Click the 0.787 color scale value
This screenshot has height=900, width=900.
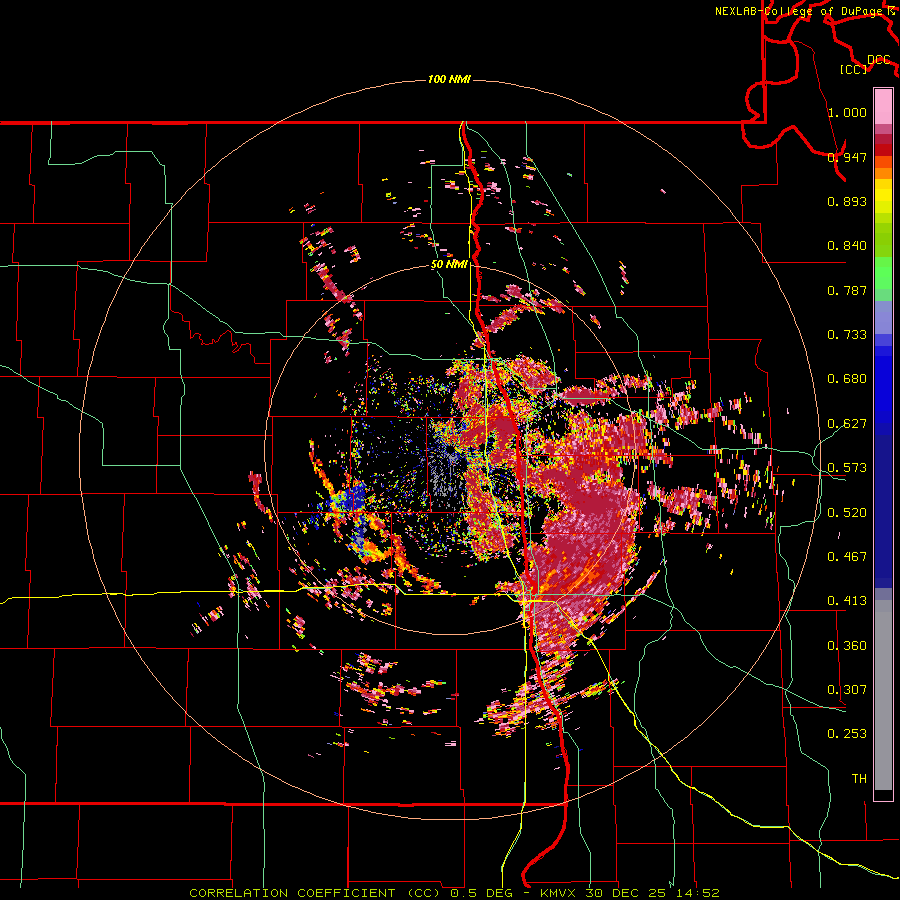pos(847,290)
